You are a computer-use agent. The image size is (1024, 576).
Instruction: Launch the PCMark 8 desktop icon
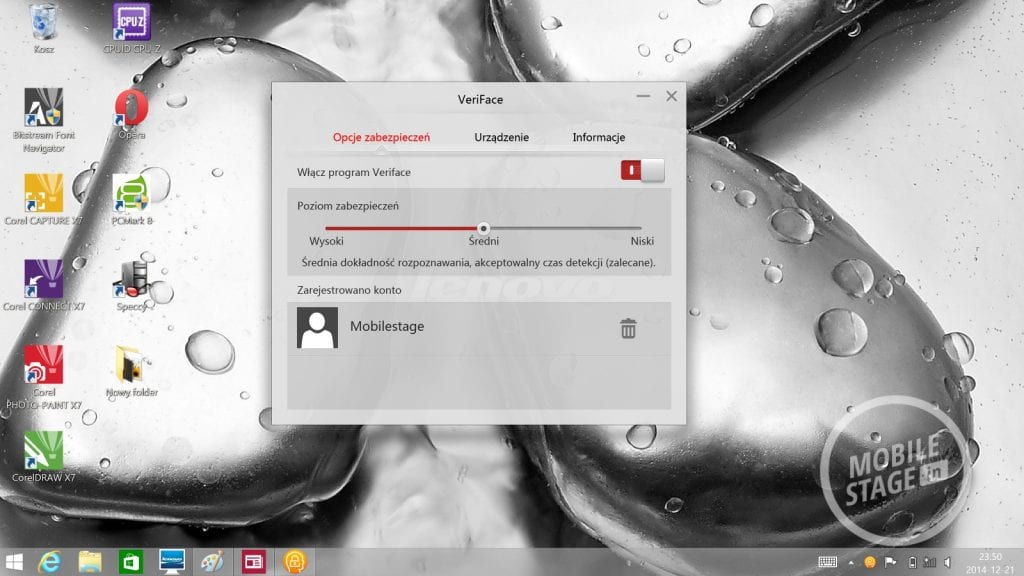click(x=131, y=194)
